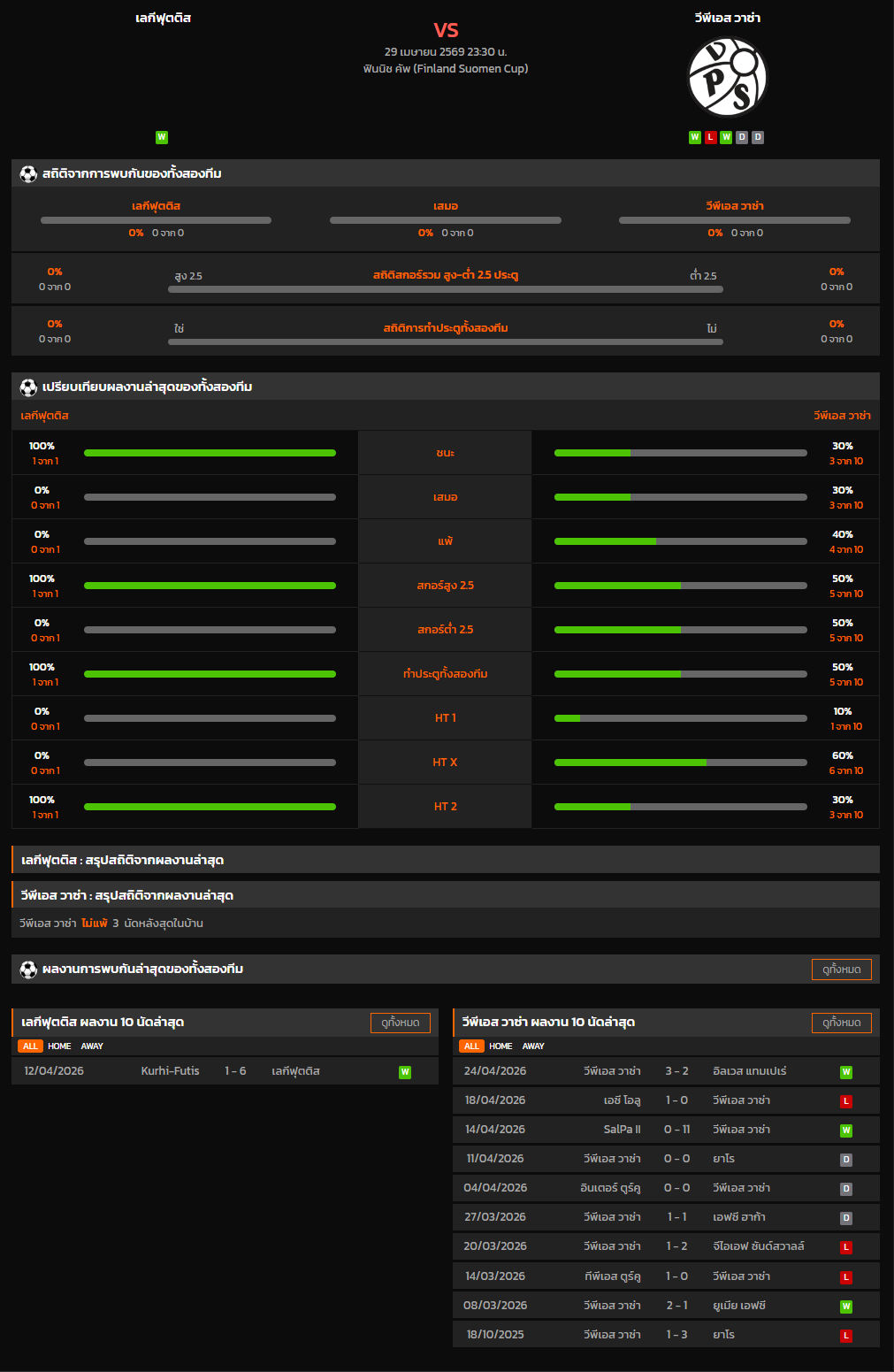Viewport: 894px width, 1372px height.
Task: Click the view-all button in the head-to-head results header
Action: tap(841, 970)
